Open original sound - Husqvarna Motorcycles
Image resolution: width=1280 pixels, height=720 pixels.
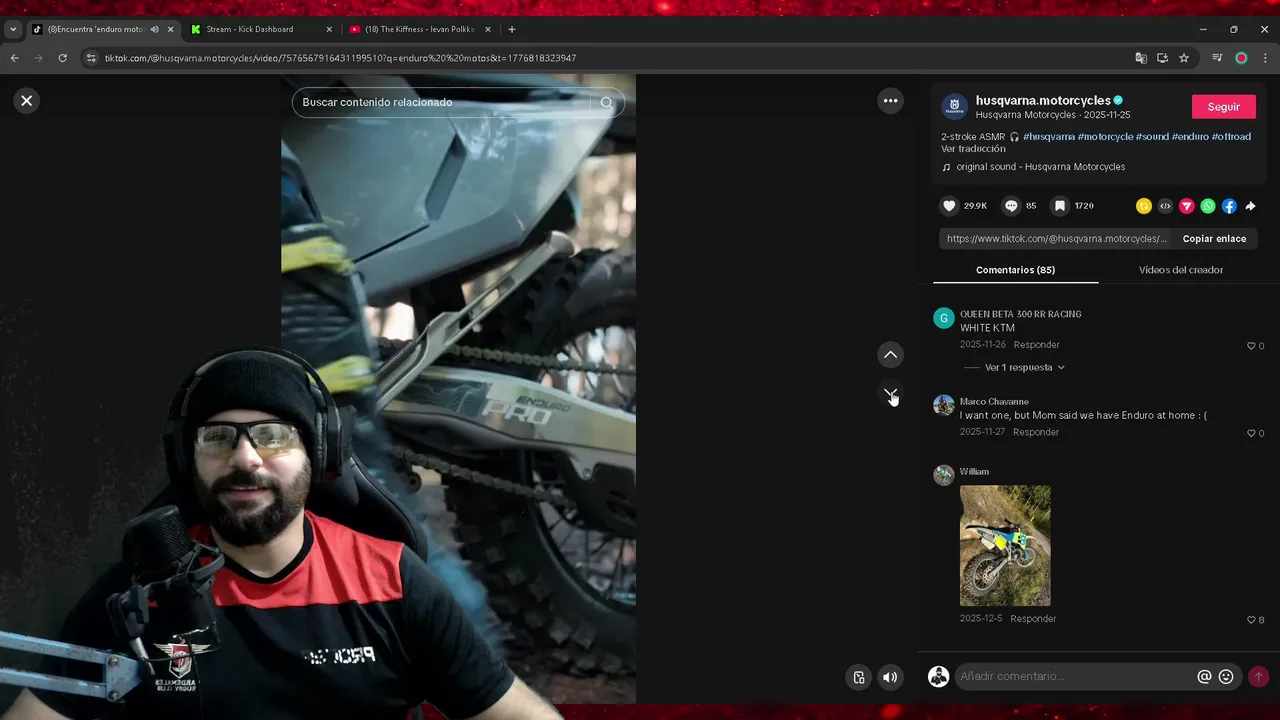pyautogui.click(x=1040, y=167)
